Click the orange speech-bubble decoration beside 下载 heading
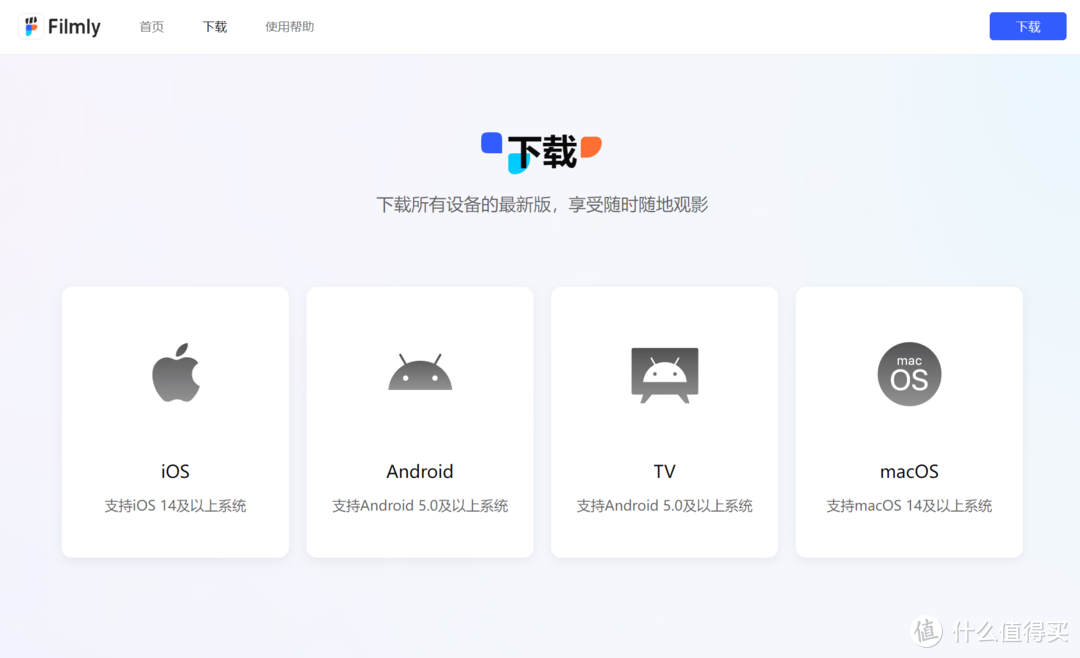Image resolution: width=1080 pixels, height=658 pixels. coord(593,148)
